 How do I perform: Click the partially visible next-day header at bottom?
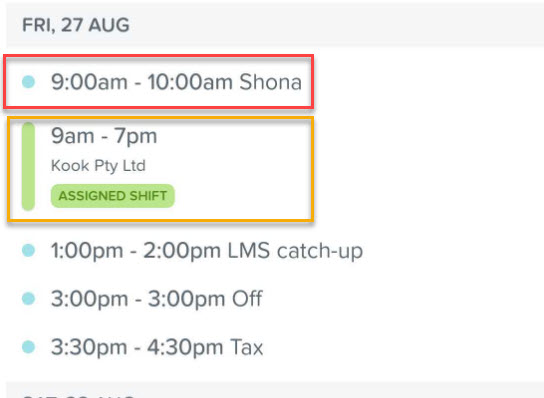coord(275,390)
